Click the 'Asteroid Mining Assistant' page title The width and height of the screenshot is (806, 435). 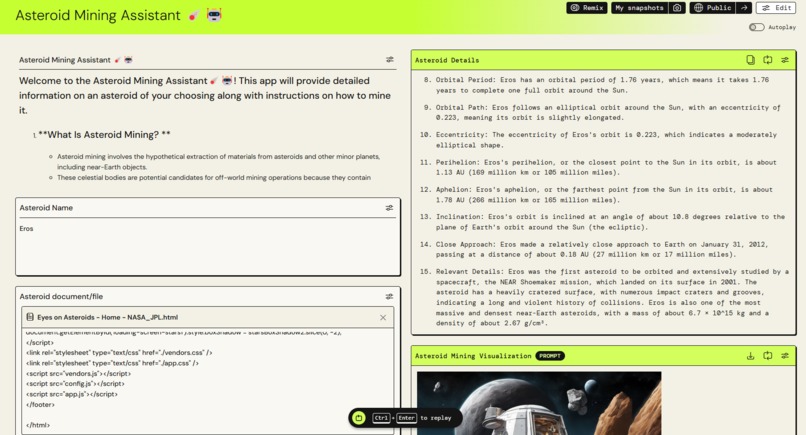click(x=98, y=15)
